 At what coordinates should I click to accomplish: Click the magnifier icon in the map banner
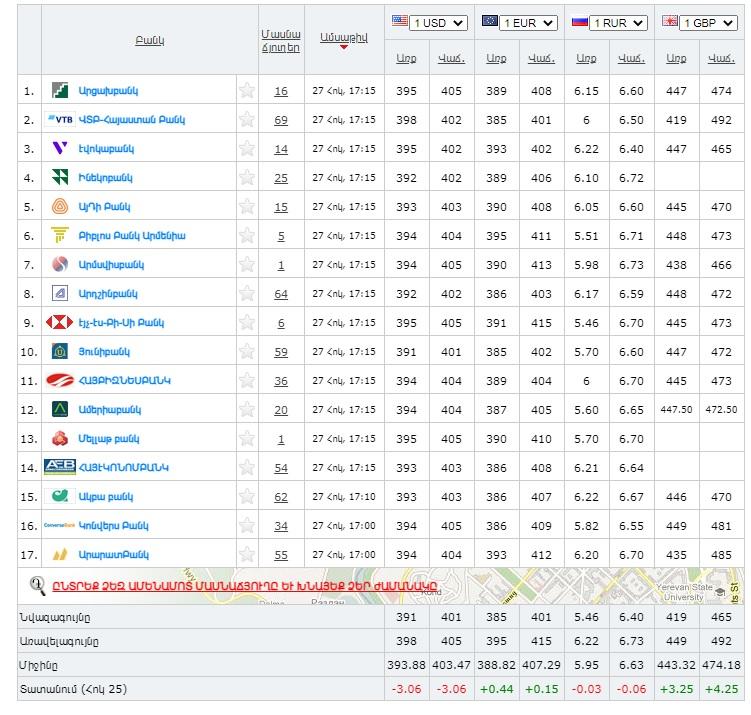38,586
